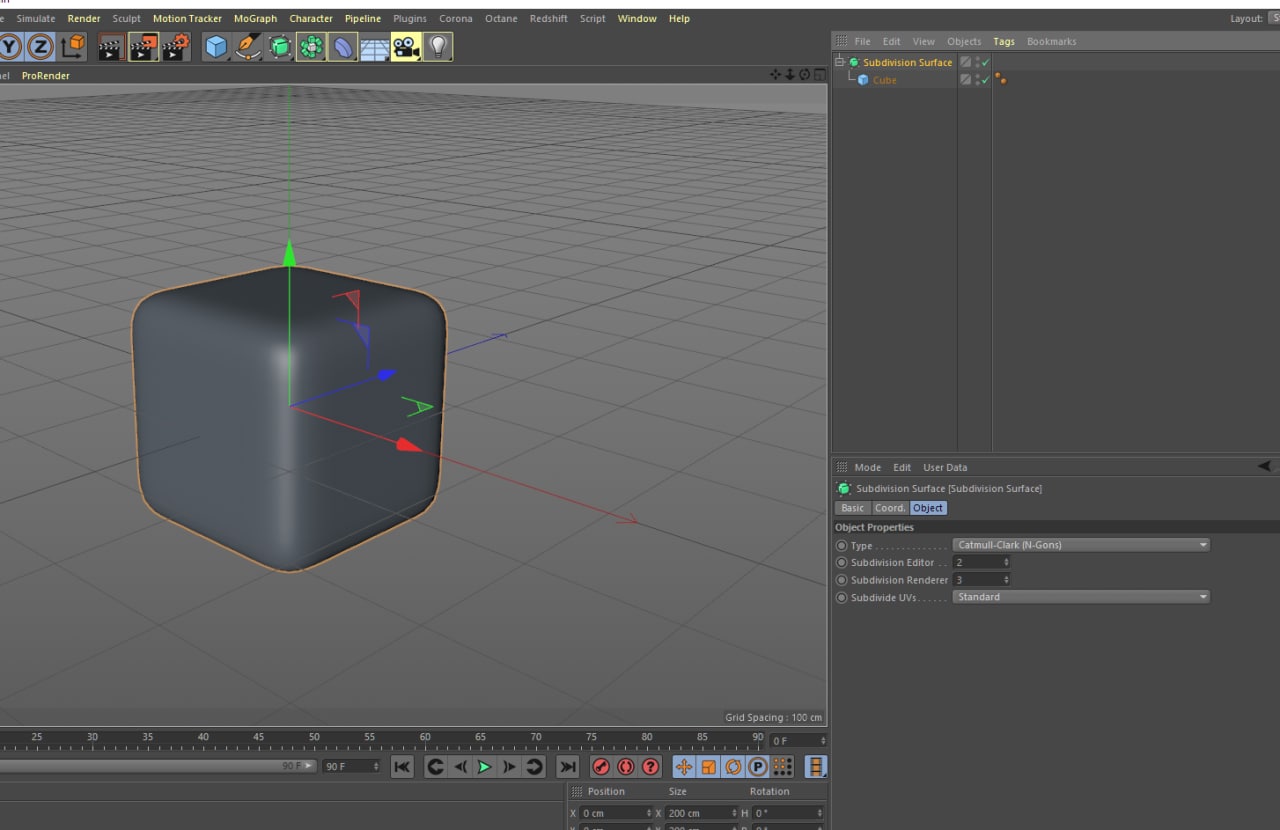Viewport: 1280px width, 830px height.
Task: Click Subdivision Editor animation dot
Action: coord(841,563)
